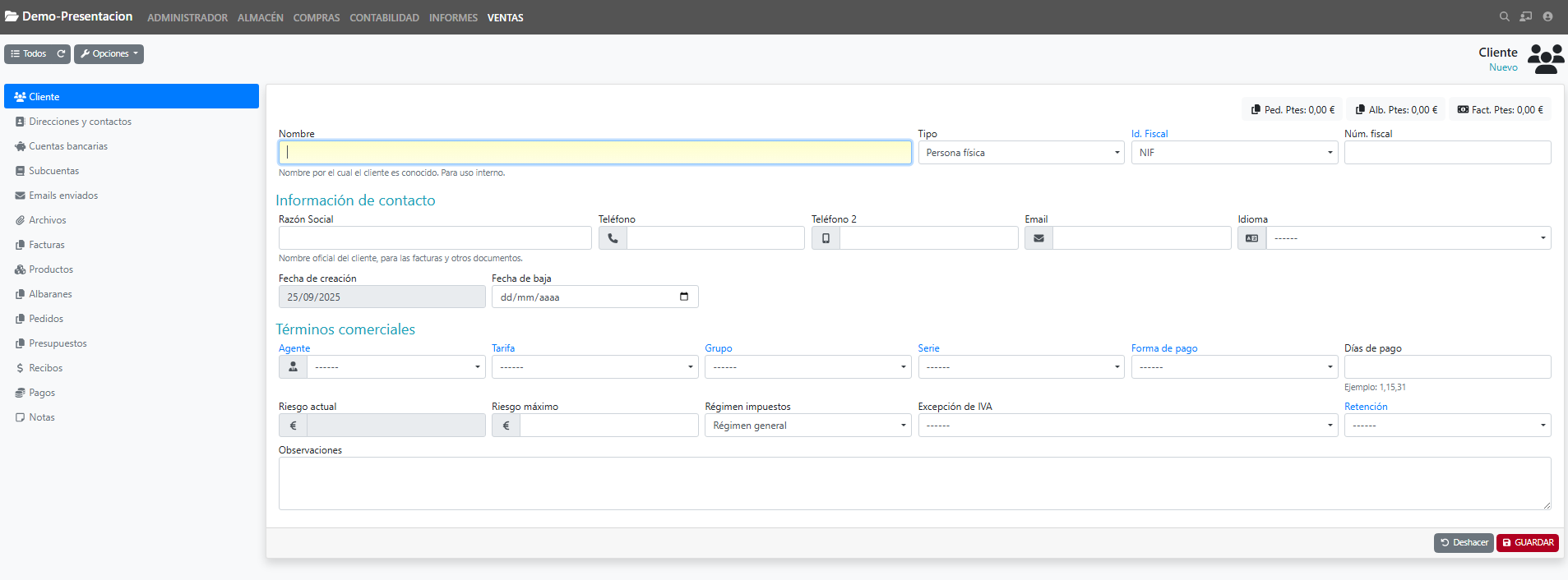Screen dimensions: 1568x580
Task: Open the user account icon in top bar
Action: point(1547,16)
